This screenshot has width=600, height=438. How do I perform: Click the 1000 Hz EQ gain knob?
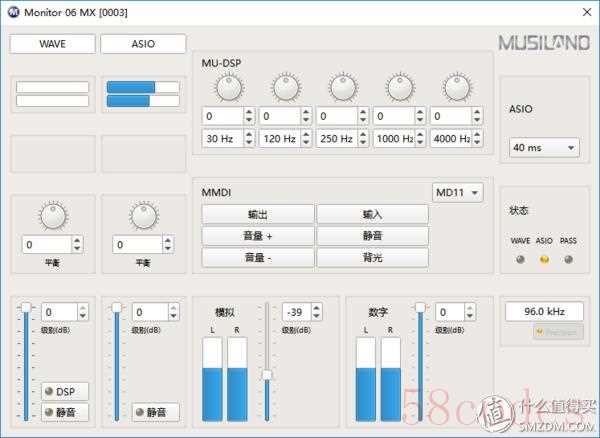tap(400, 88)
